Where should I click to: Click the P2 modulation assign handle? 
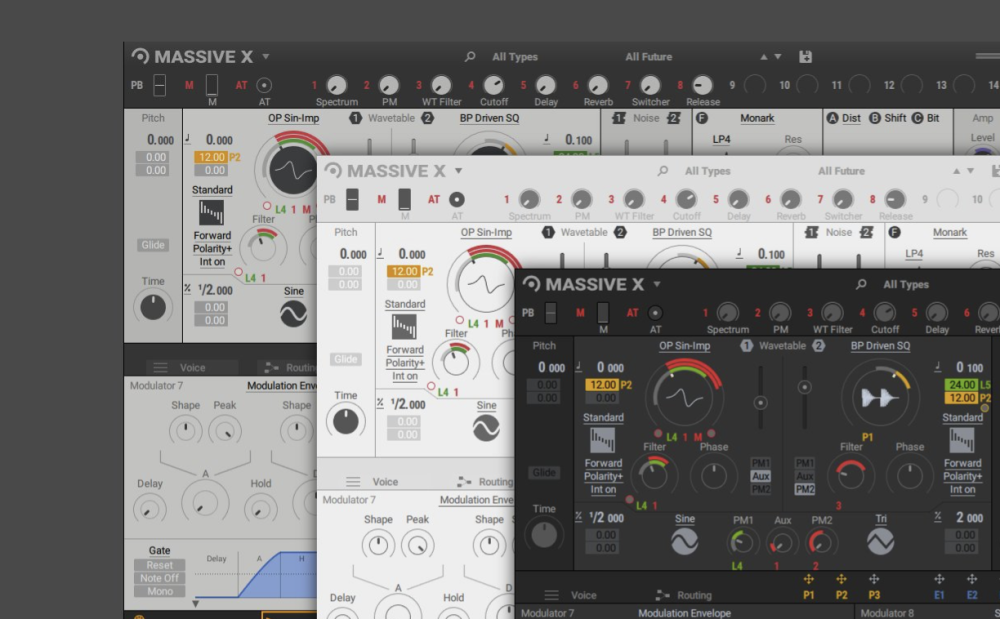[x=841, y=579]
